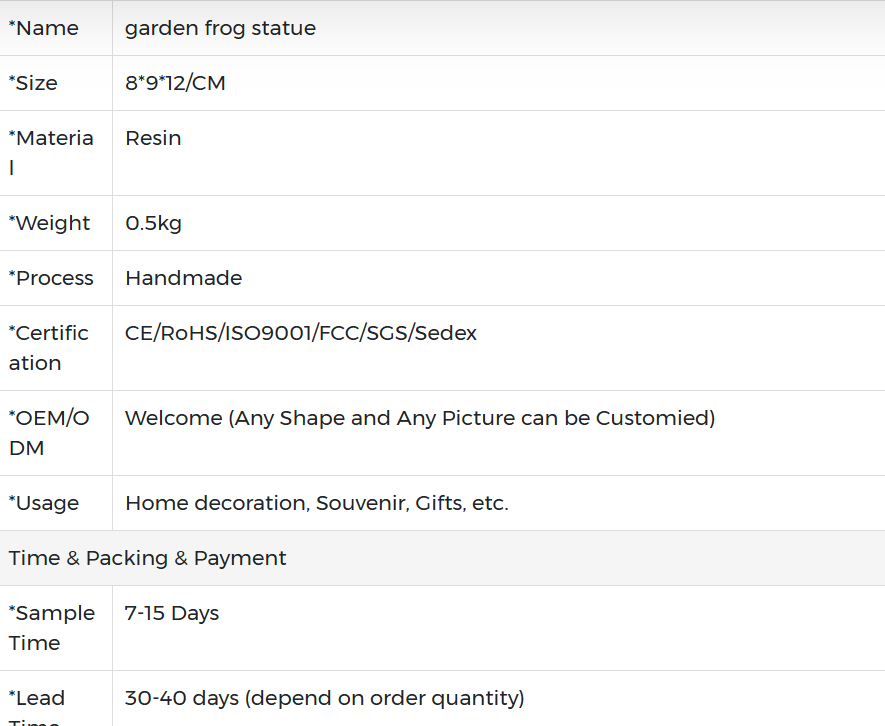The width and height of the screenshot is (885, 726).
Task: Click the 'Home decoration, Souvenir, Gifts' text
Action: tap(316, 503)
